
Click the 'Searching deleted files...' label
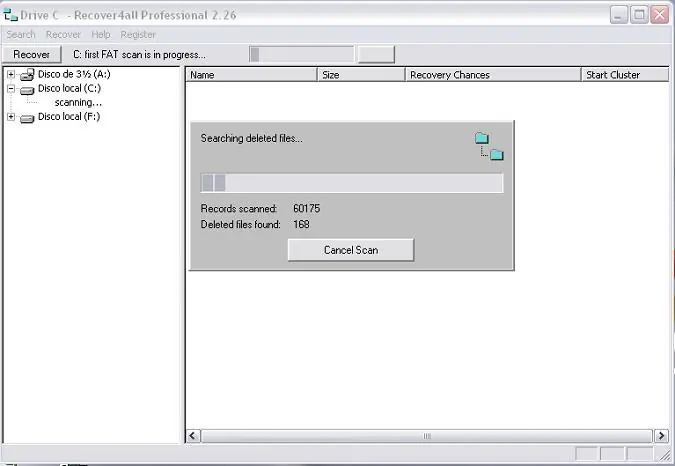tap(251, 138)
